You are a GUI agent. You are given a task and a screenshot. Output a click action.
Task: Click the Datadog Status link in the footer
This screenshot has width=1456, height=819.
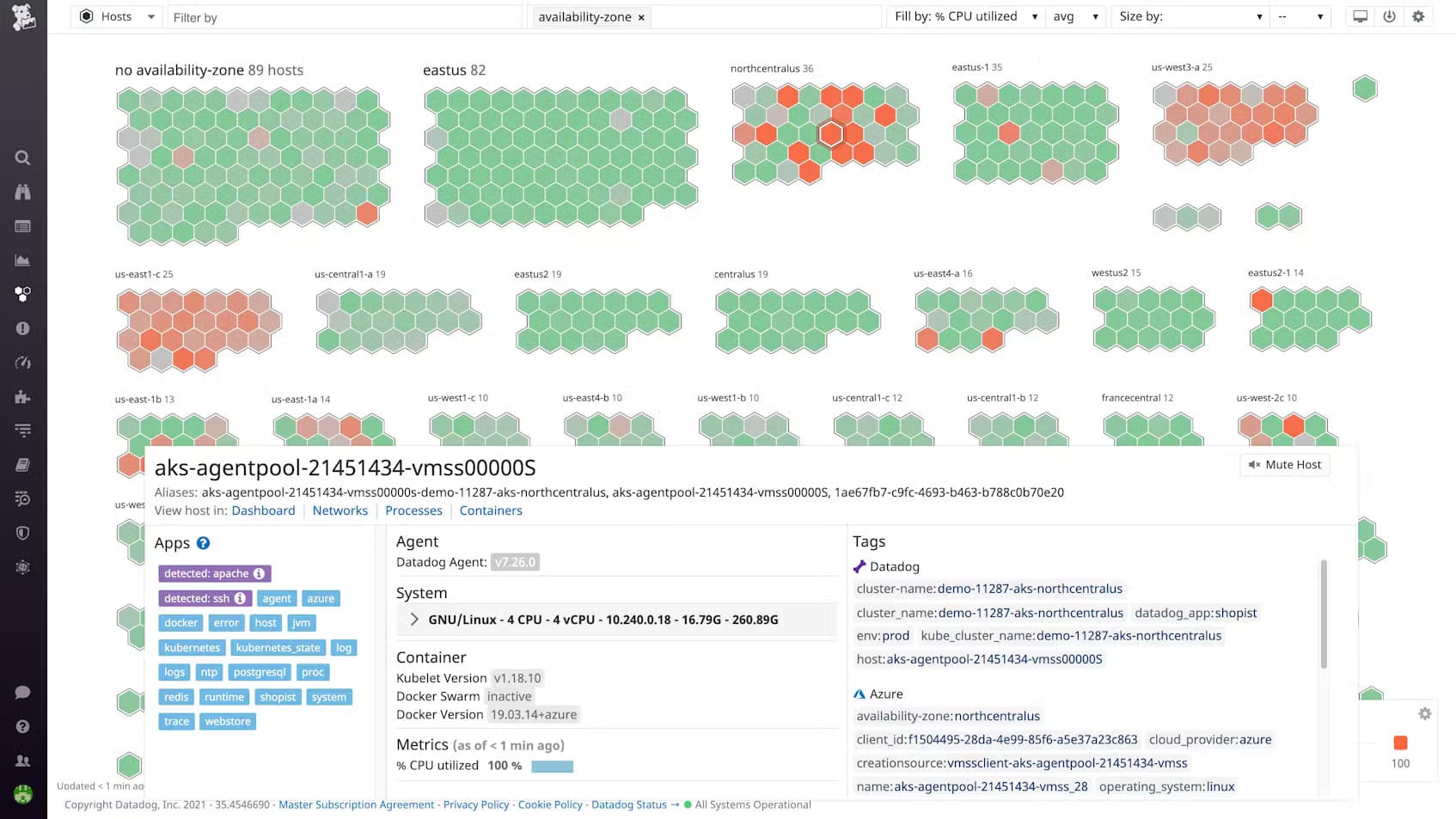tap(629, 804)
